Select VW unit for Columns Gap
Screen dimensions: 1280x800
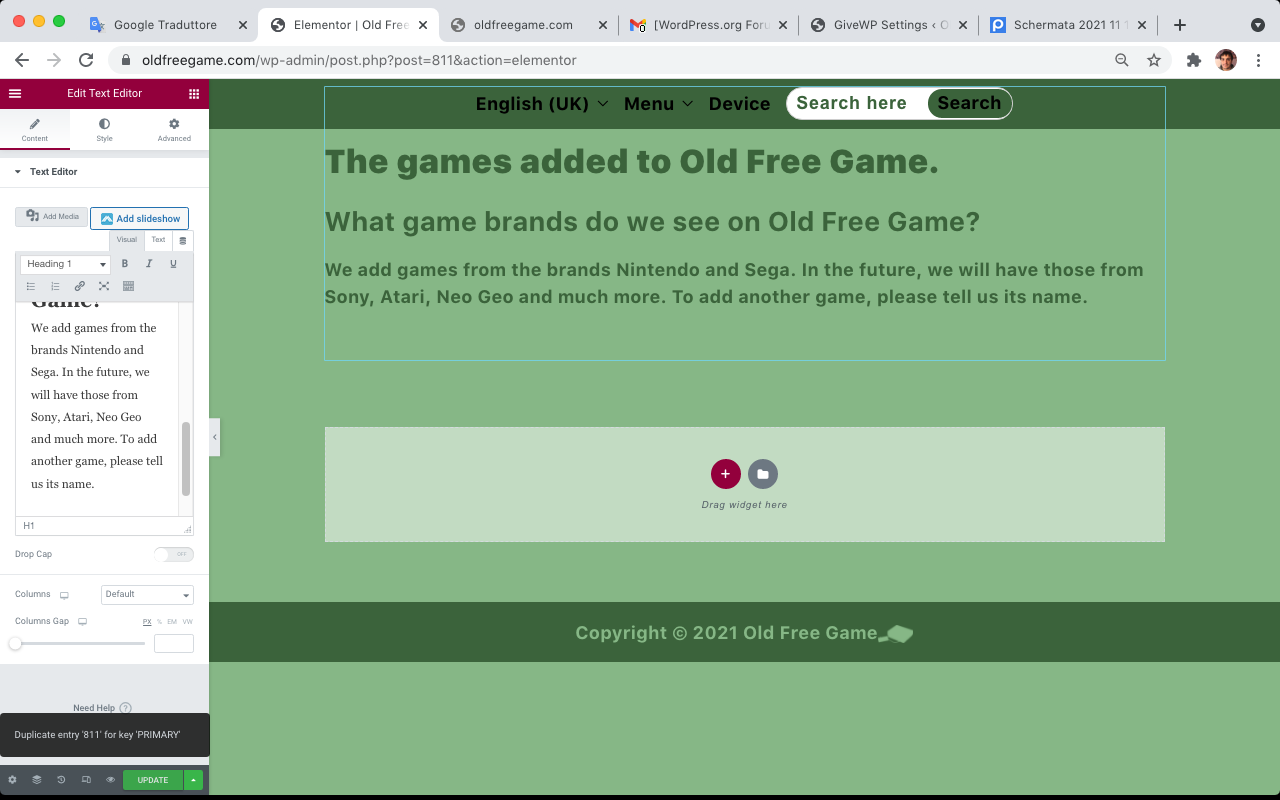[187, 622]
